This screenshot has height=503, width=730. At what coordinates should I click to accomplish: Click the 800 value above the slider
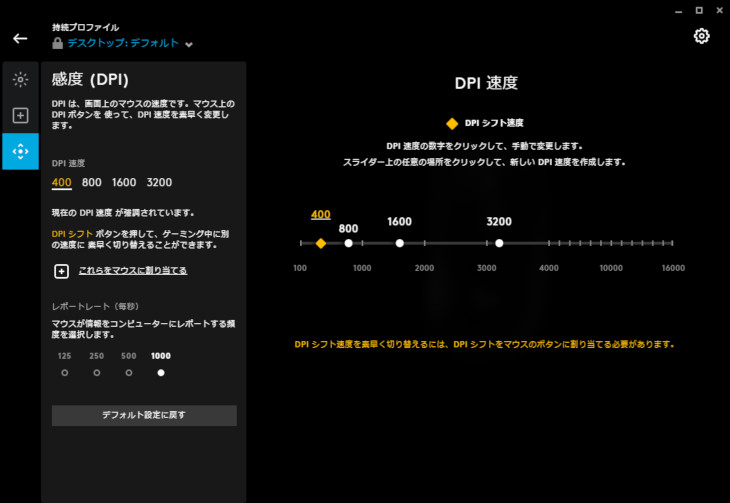coord(348,229)
